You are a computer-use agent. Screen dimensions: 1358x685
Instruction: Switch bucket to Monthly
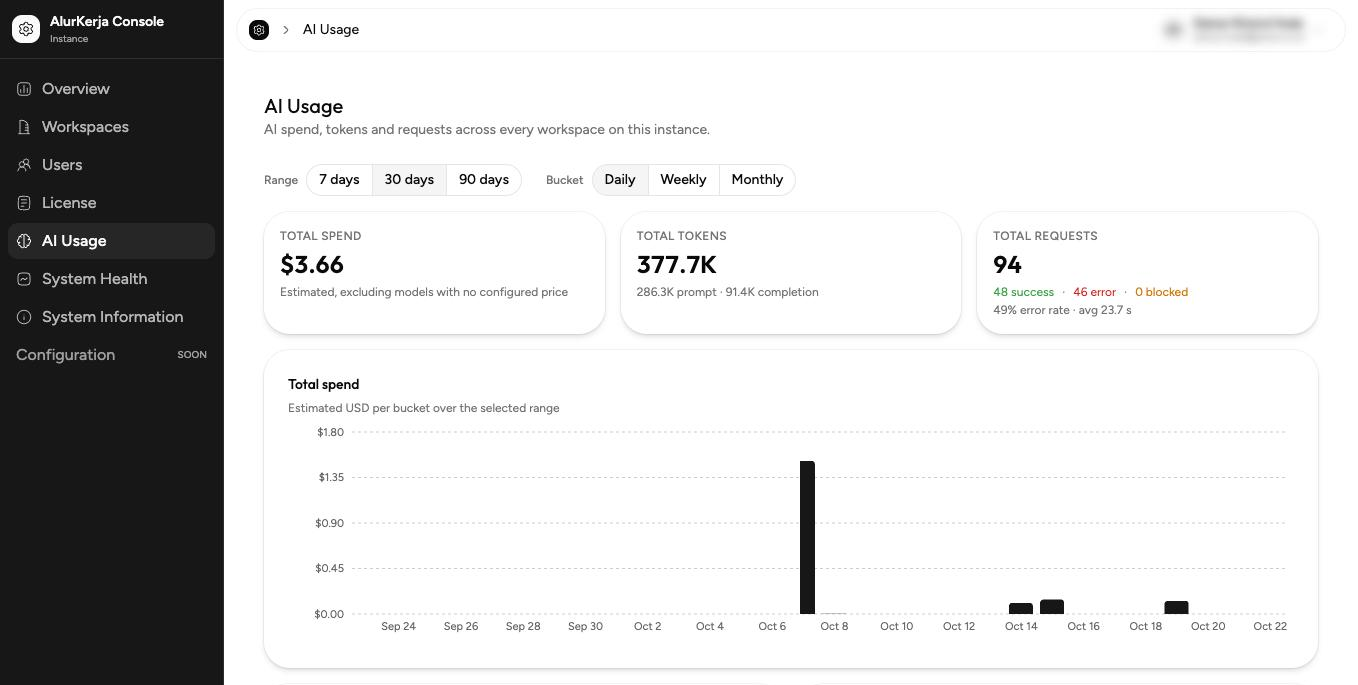(x=757, y=180)
